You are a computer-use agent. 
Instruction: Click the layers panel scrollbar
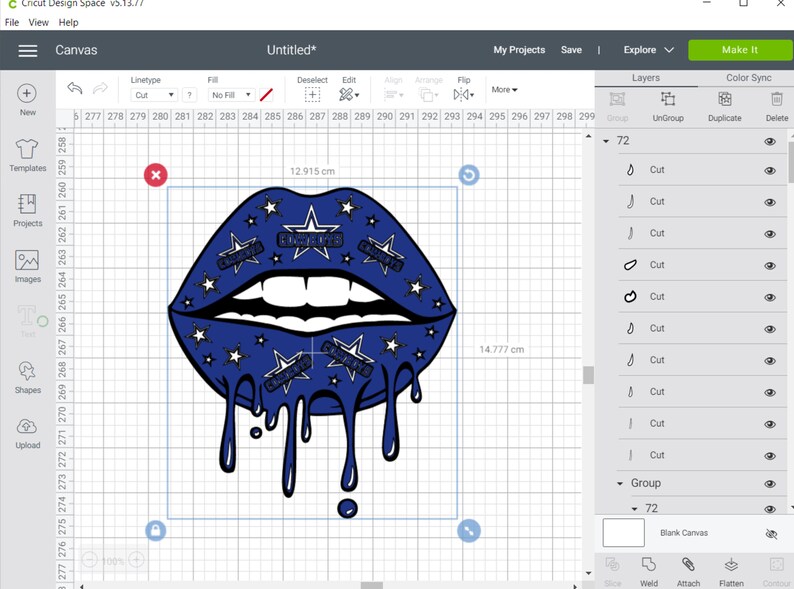(x=790, y=162)
